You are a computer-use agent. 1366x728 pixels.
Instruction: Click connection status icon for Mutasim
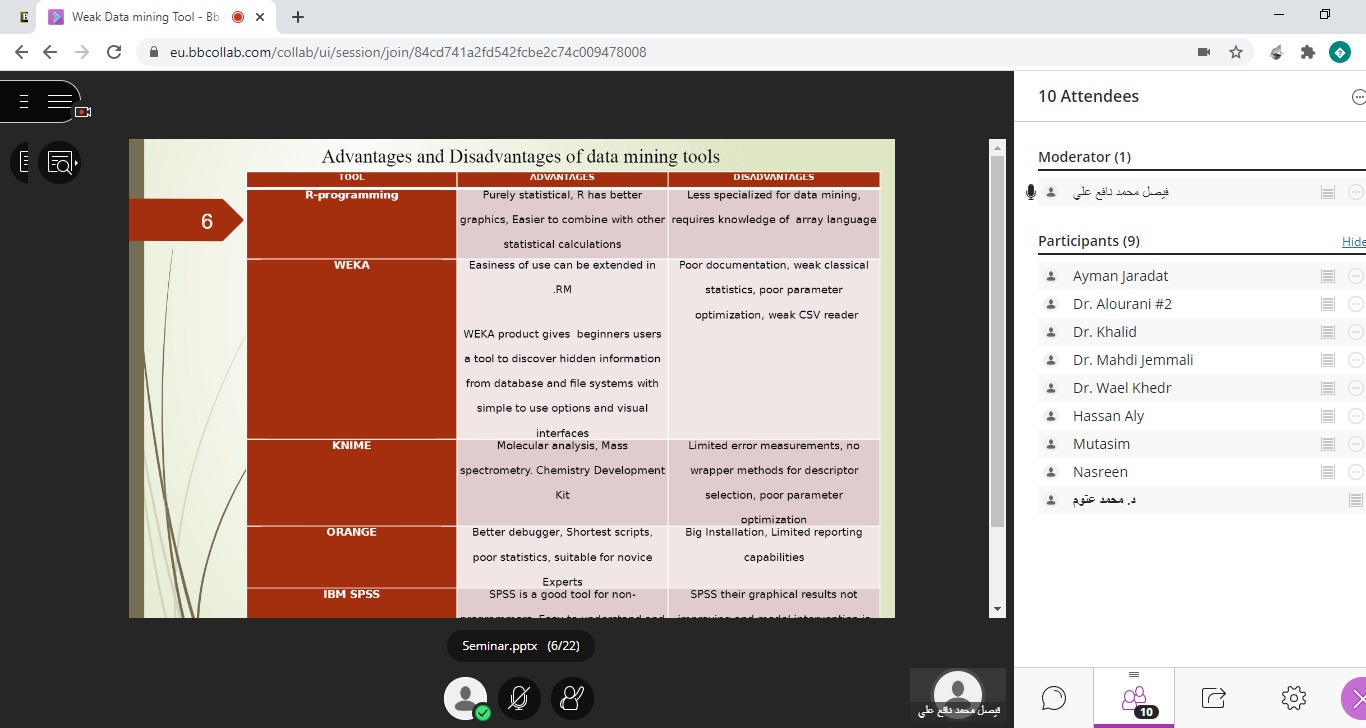click(x=1328, y=444)
